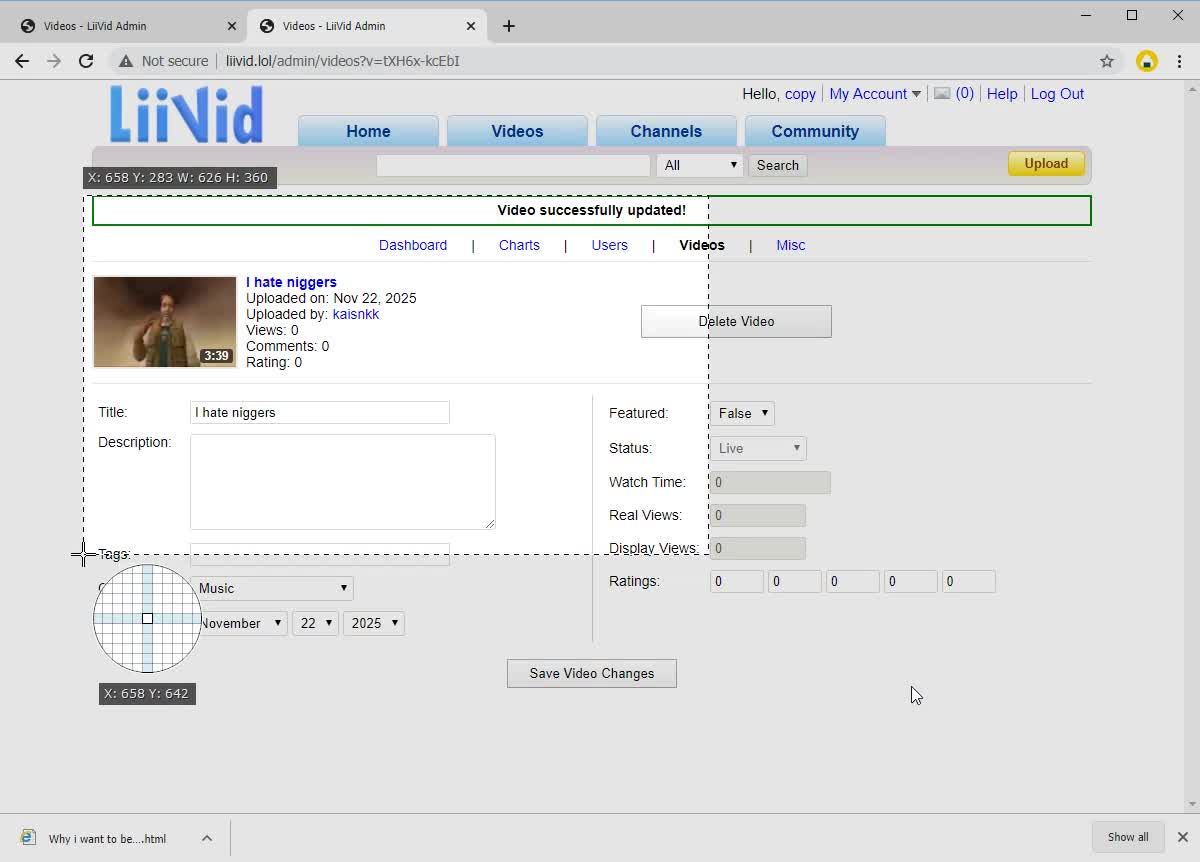Select the Community navigation tab

point(815,131)
